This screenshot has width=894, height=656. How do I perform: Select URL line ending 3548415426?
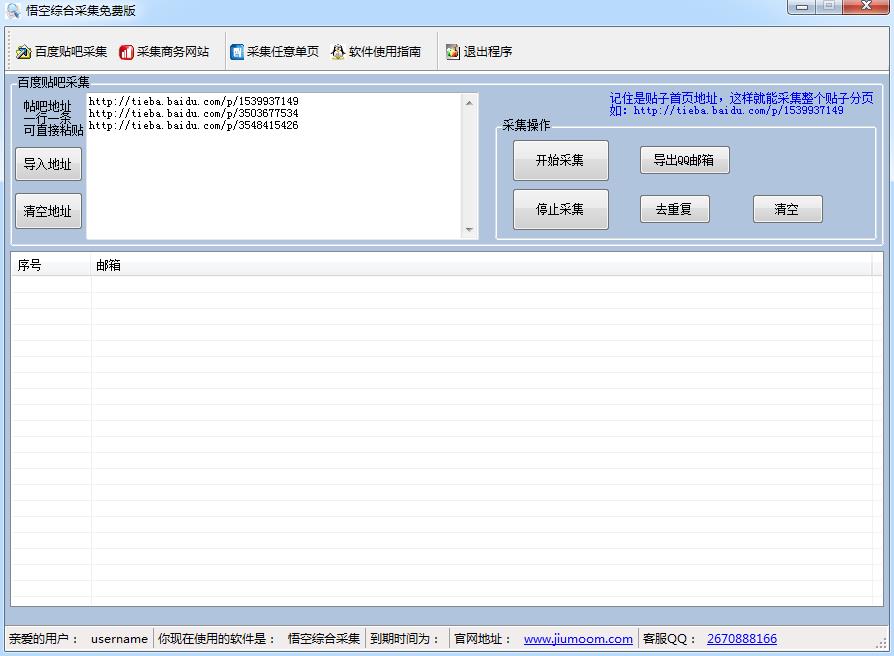[194, 125]
